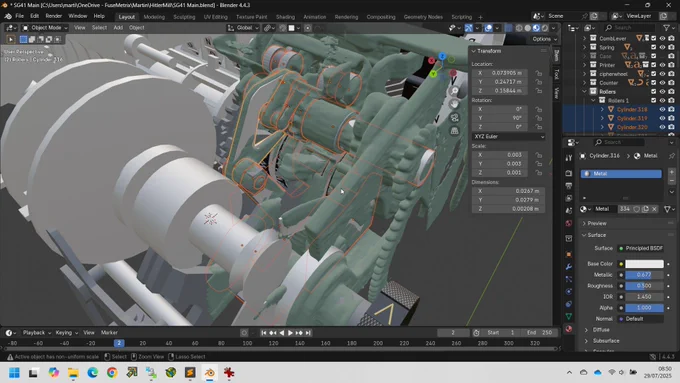Image resolution: width=680 pixels, height=383 pixels.
Task: Open the Edit menu
Action: (x=34, y=16)
